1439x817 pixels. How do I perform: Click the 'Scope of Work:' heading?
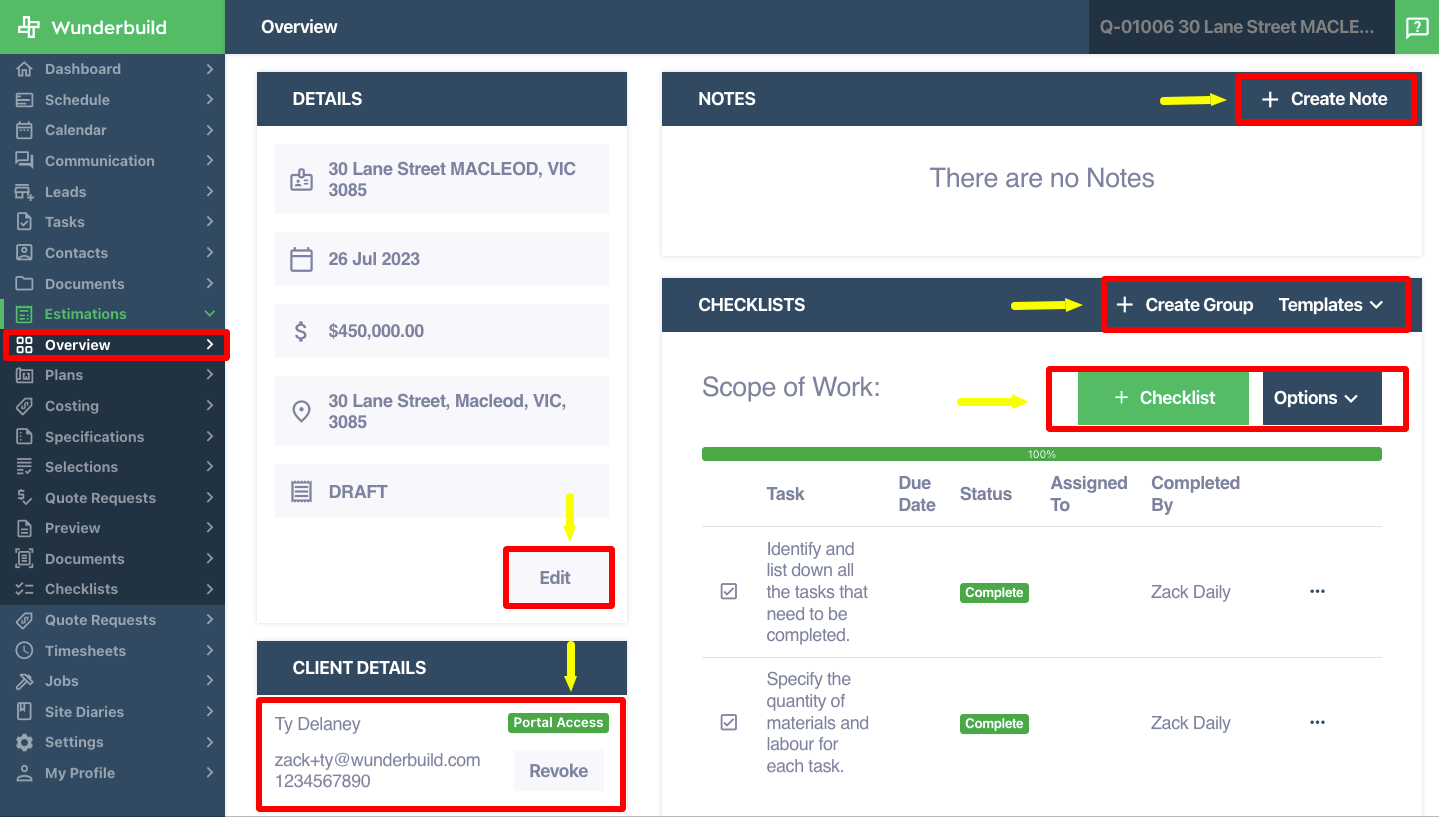pos(791,387)
